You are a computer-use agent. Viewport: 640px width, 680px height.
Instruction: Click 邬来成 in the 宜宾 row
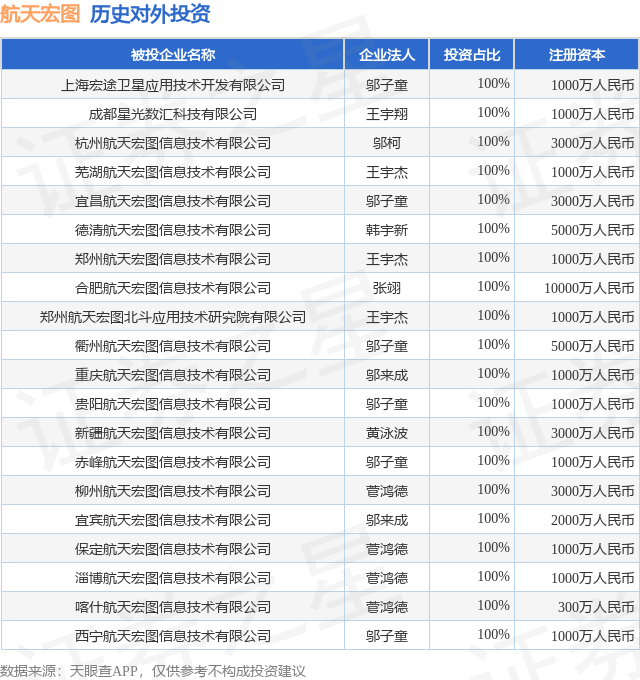click(387, 520)
